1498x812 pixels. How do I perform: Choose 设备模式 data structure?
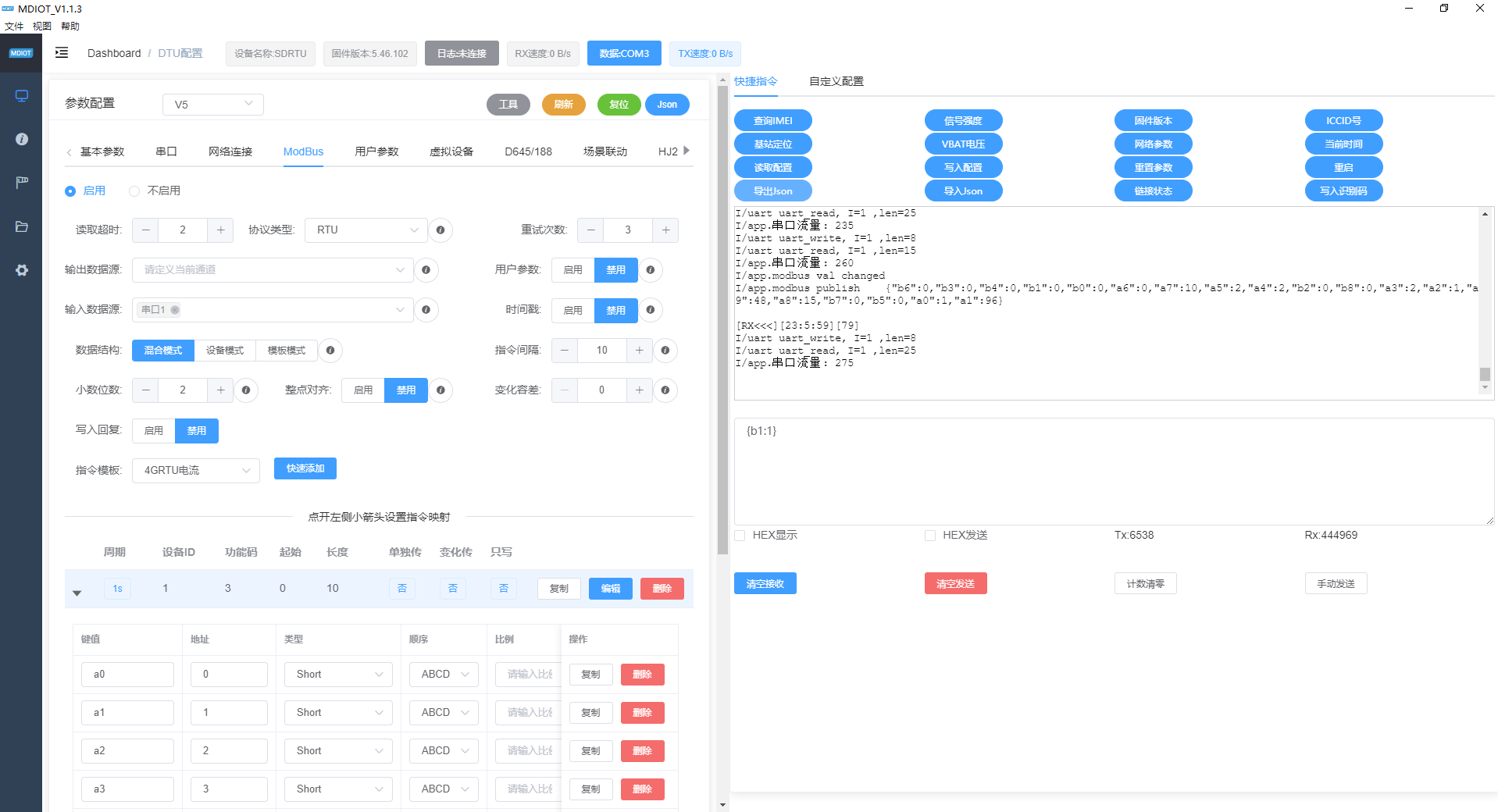225,351
